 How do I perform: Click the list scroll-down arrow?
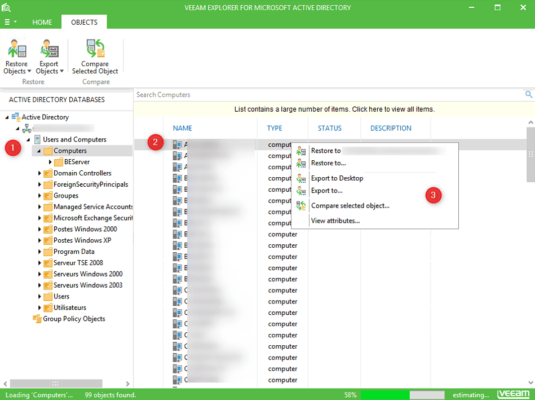click(531, 383)
